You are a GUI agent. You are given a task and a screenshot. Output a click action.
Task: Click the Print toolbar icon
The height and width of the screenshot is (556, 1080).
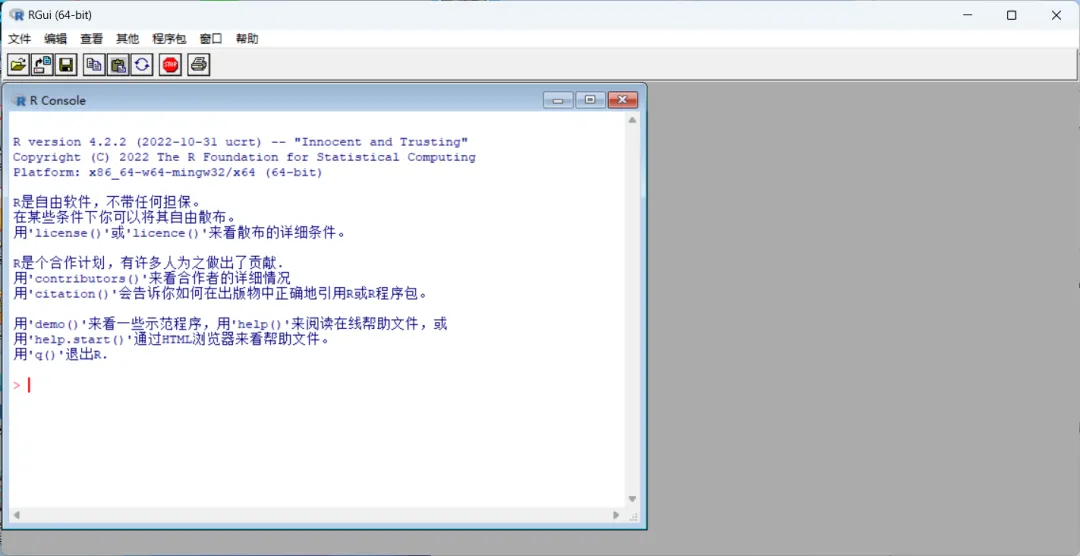198,65
